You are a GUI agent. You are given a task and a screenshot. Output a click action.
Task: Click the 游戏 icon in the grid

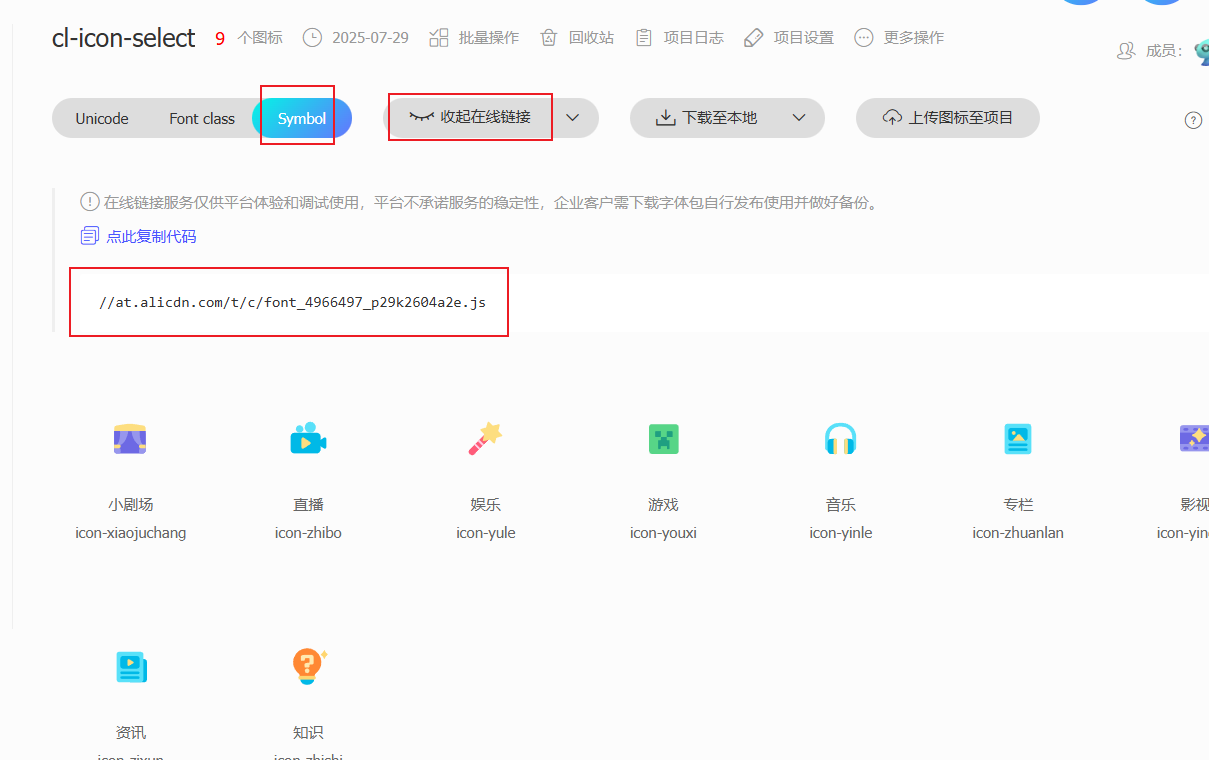pos(663,438)
